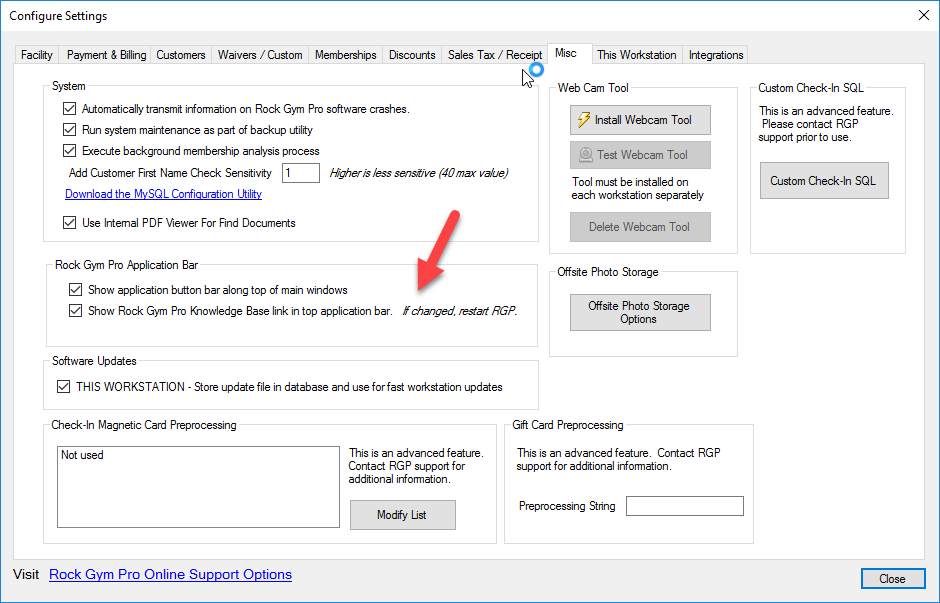Image resolution: width=940 pixels, height=603 pixels.
Task: Click the Preprocessing String input field
Action: tap(685, 506)
